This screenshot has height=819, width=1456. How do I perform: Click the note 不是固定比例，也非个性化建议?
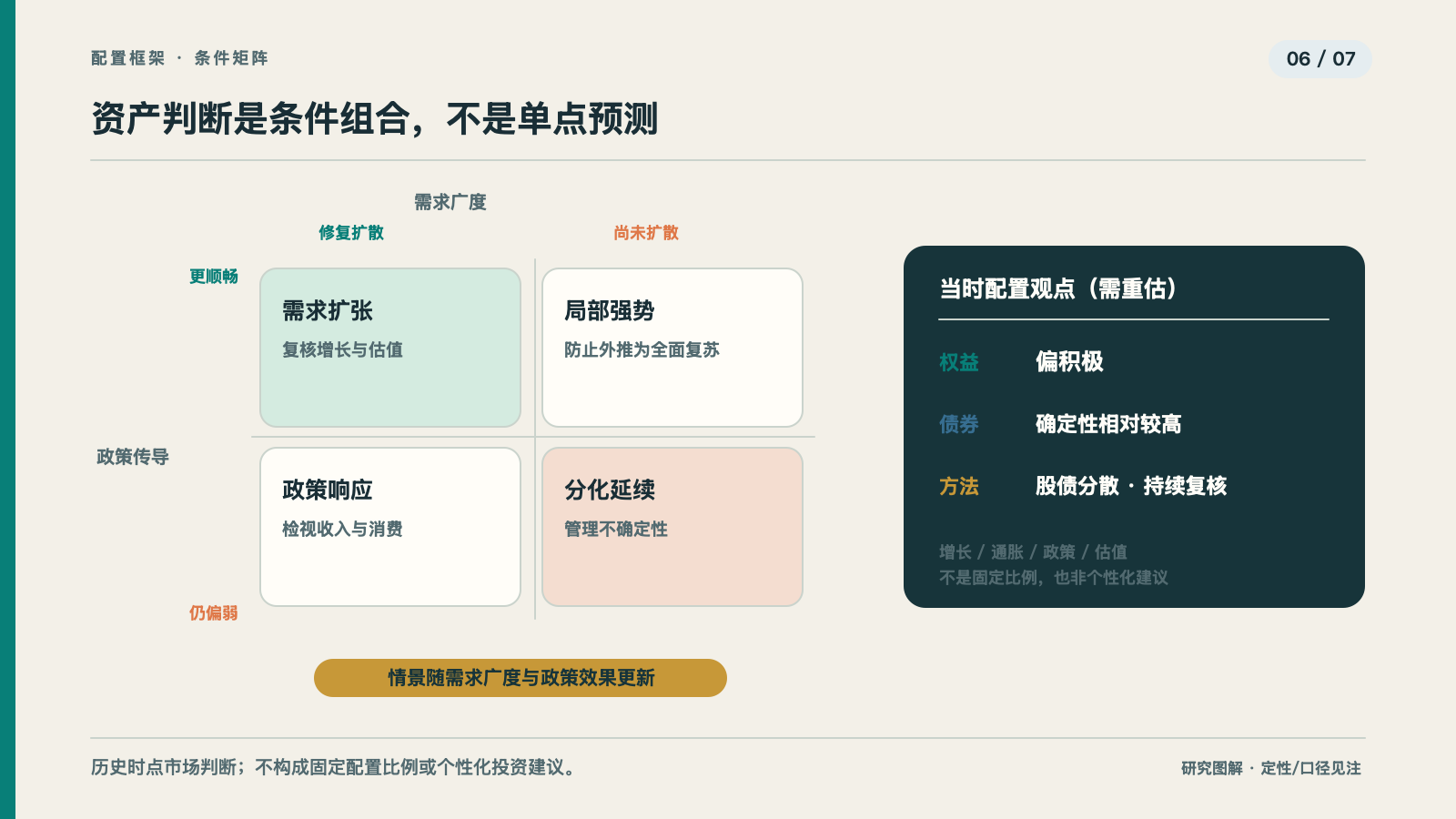coord(1054,578)
